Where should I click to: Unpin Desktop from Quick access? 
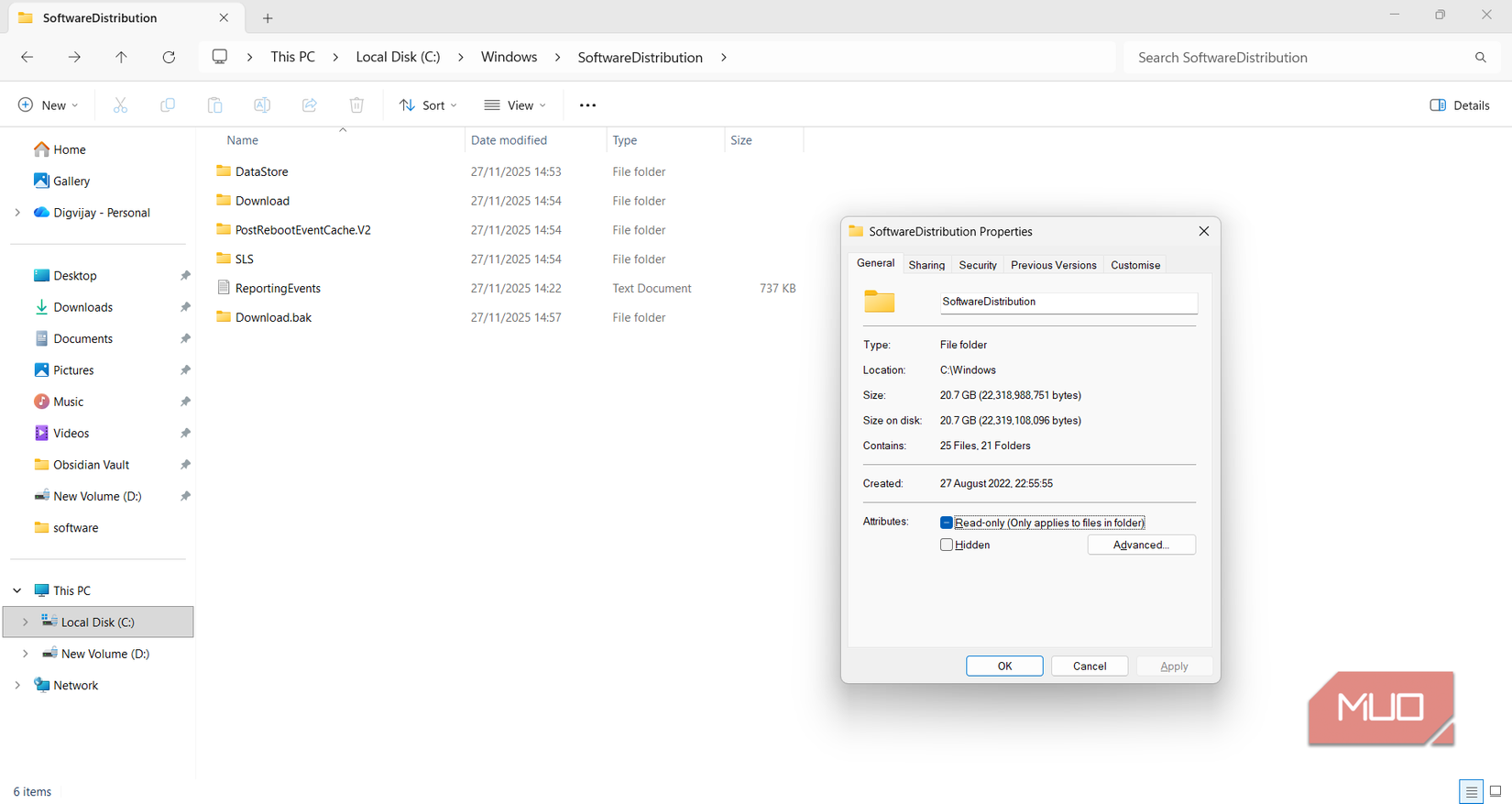[x=185, y=276]
